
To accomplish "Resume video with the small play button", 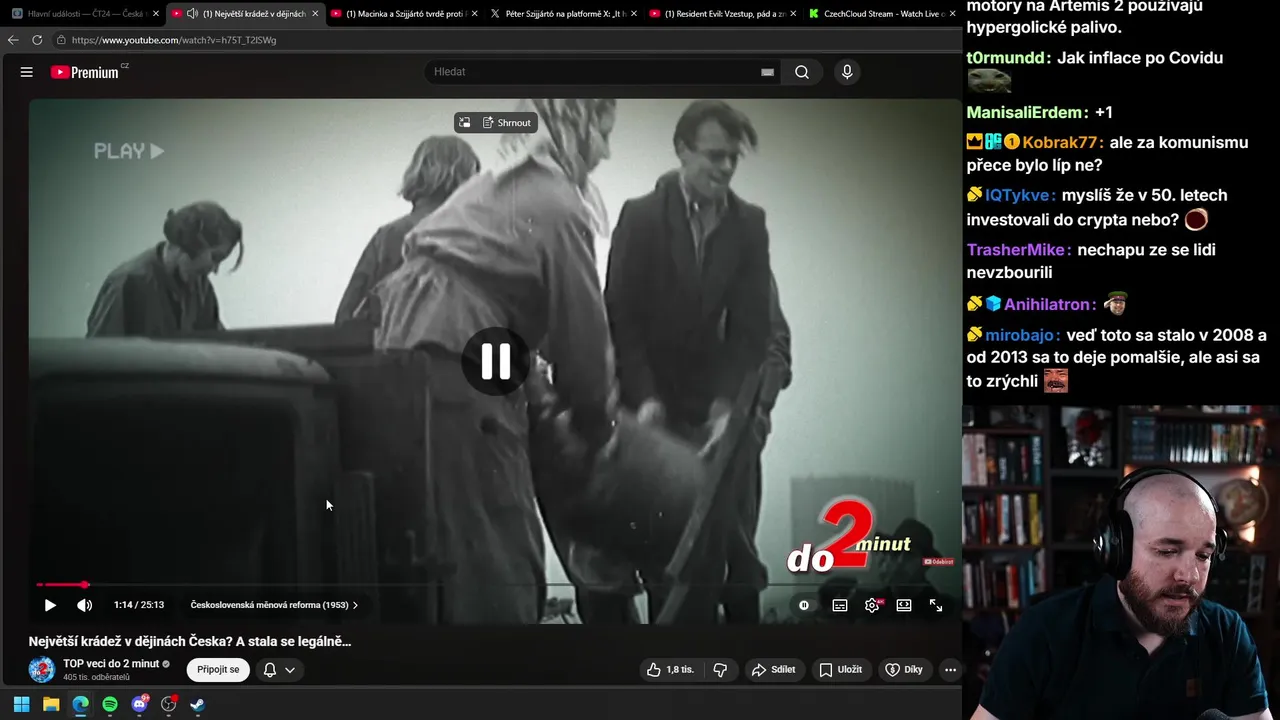I will tap(50, 605).
